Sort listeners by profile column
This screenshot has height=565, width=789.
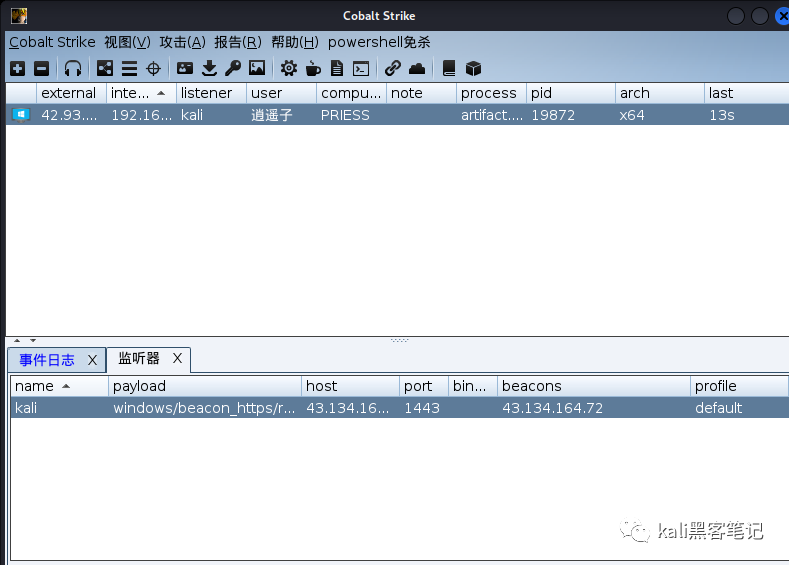pos(739,386)
